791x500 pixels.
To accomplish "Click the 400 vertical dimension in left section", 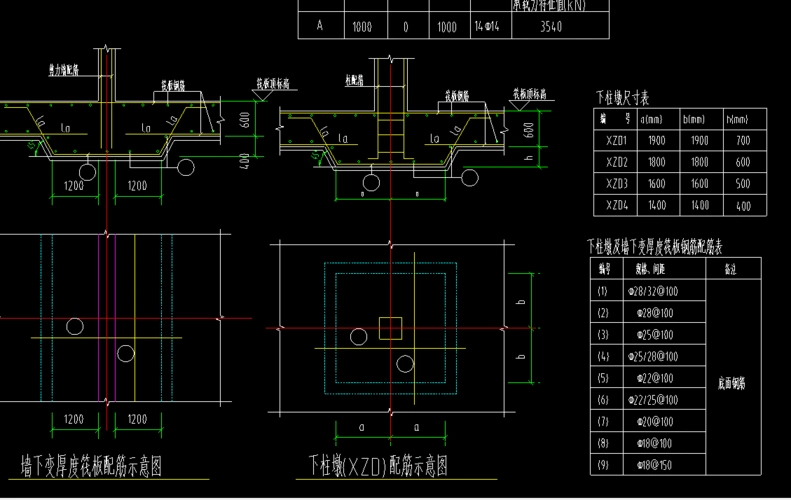I will 245,158.
